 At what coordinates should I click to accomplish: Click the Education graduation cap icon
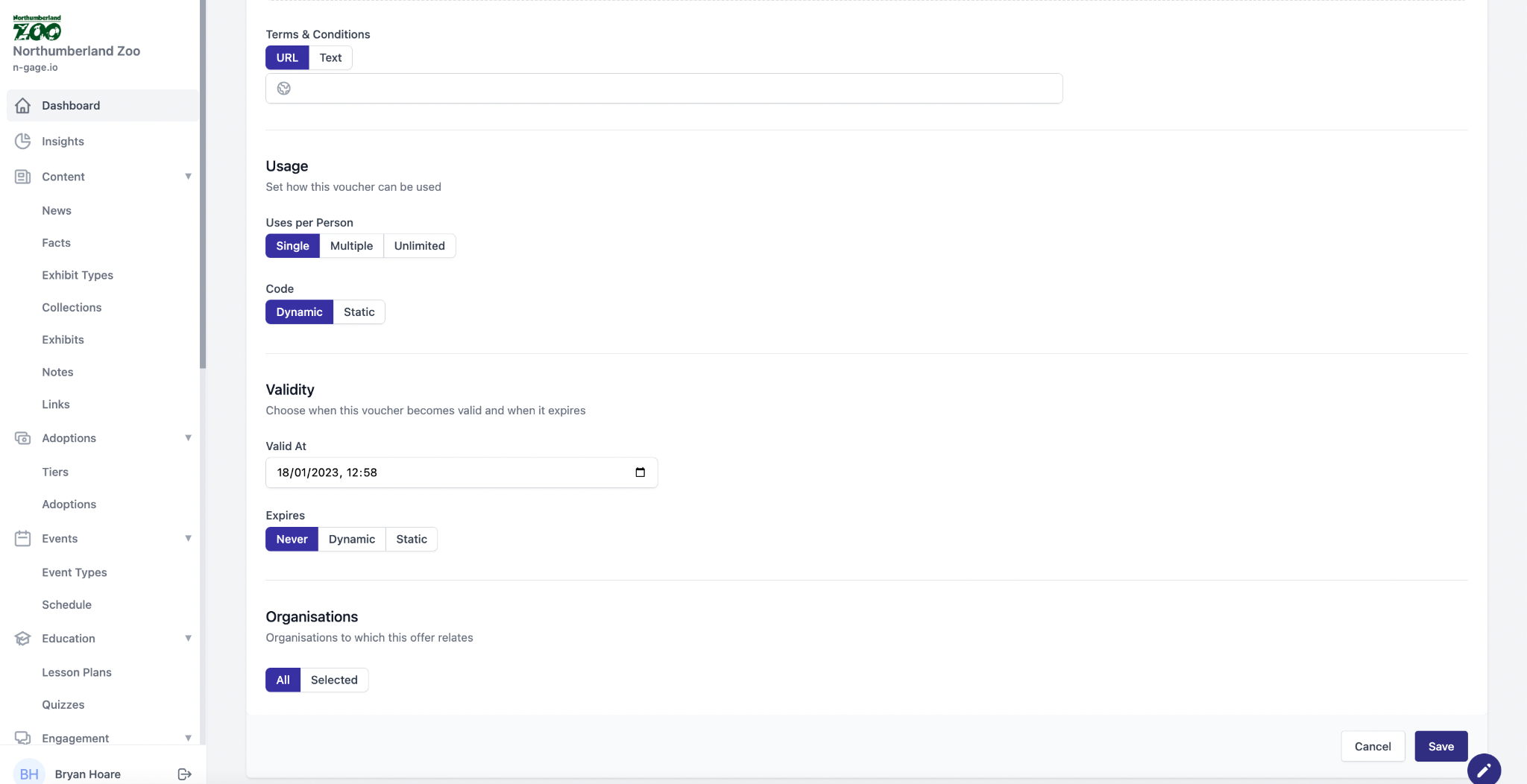click(23, 639)
